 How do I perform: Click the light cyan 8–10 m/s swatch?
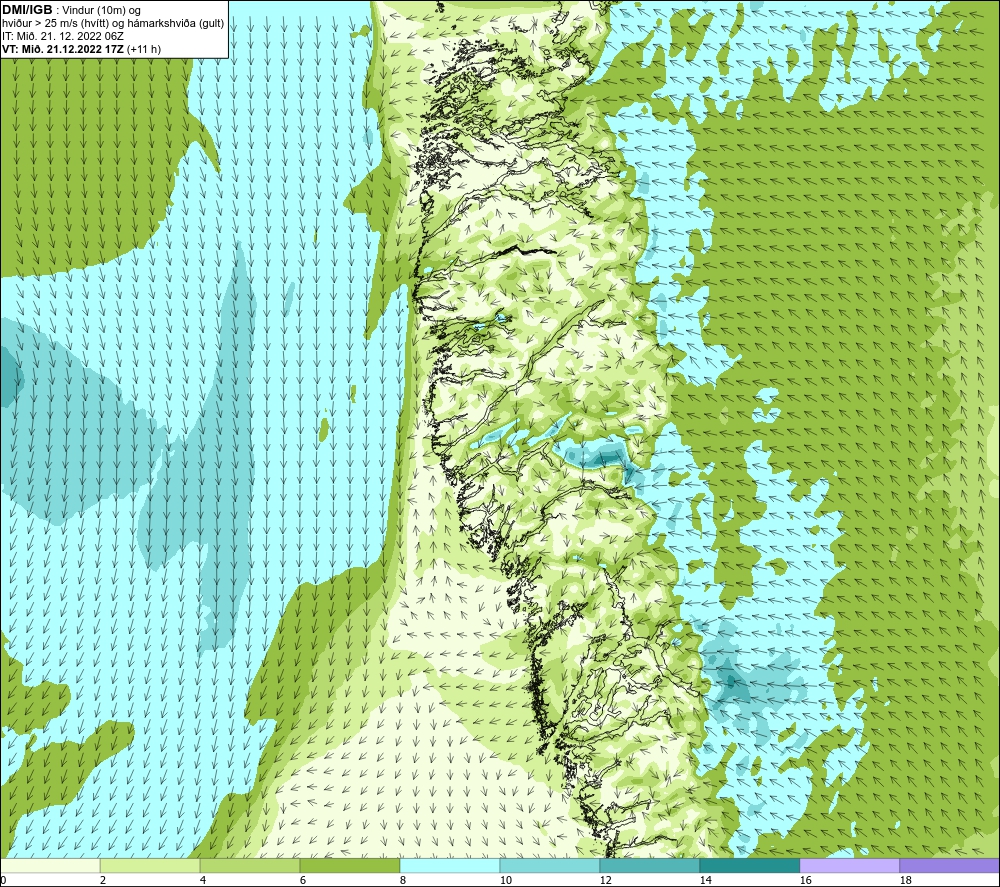click(450, 865)
